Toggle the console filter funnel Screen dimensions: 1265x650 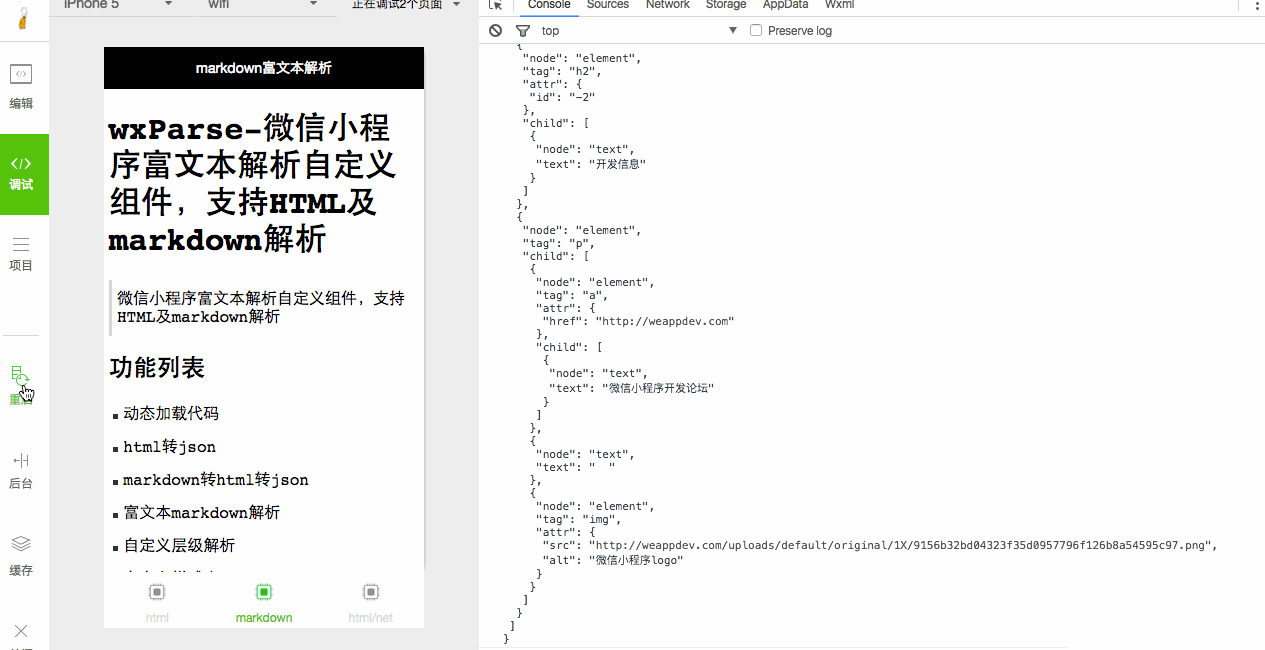(x=522, y=30)
